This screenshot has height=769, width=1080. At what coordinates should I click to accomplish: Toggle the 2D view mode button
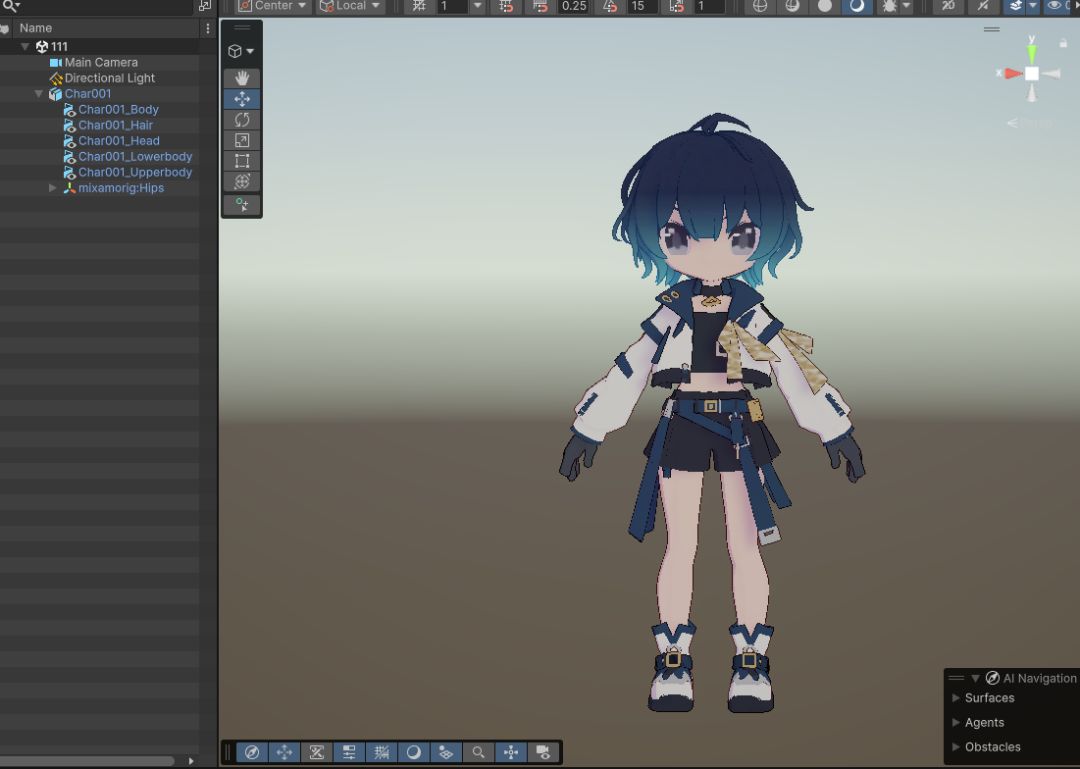click(948, 6)
